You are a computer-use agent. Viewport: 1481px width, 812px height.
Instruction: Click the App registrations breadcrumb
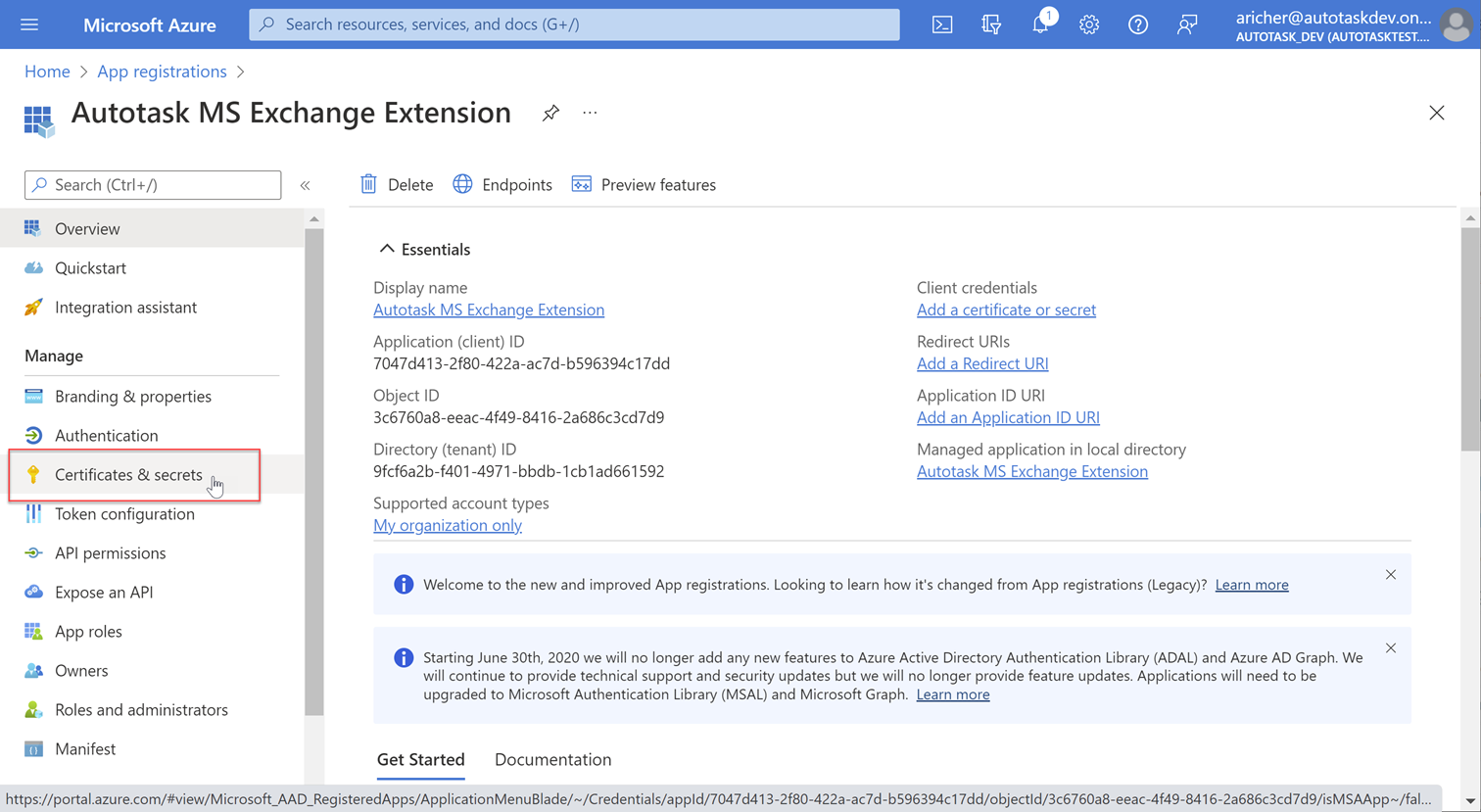(162, 72)
